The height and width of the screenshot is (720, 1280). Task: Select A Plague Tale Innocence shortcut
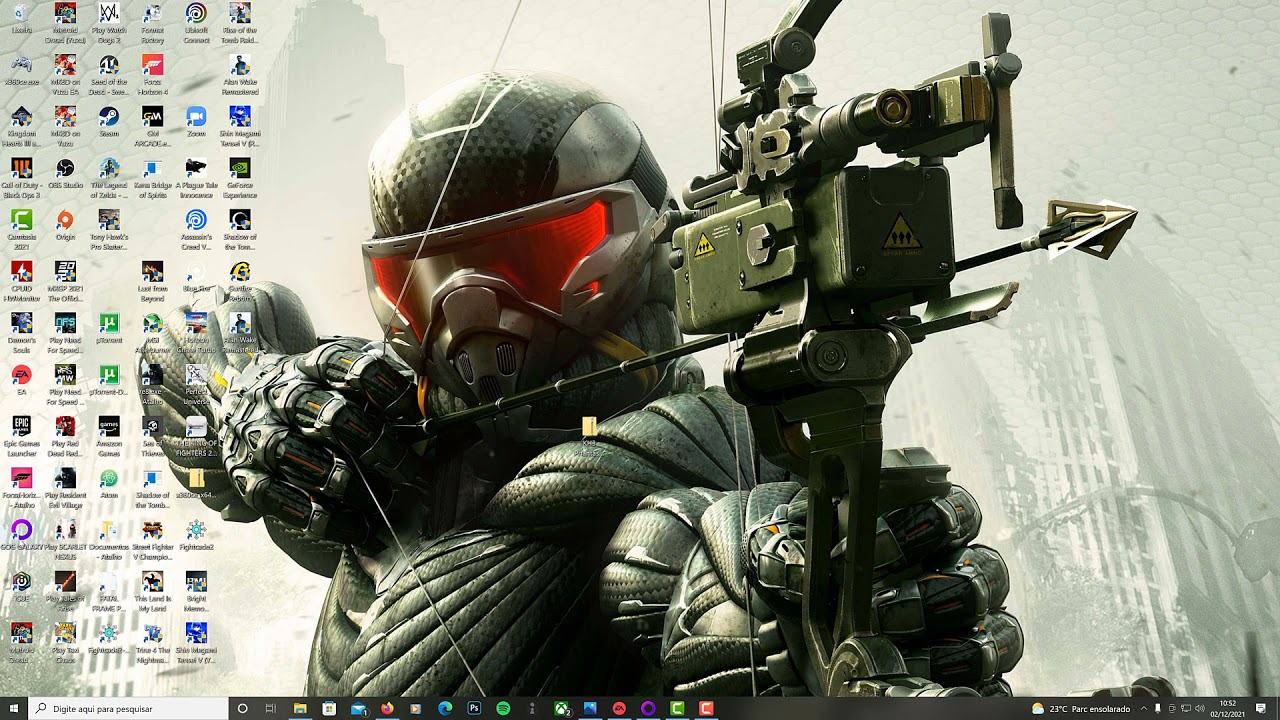click(x=196, y=179)
